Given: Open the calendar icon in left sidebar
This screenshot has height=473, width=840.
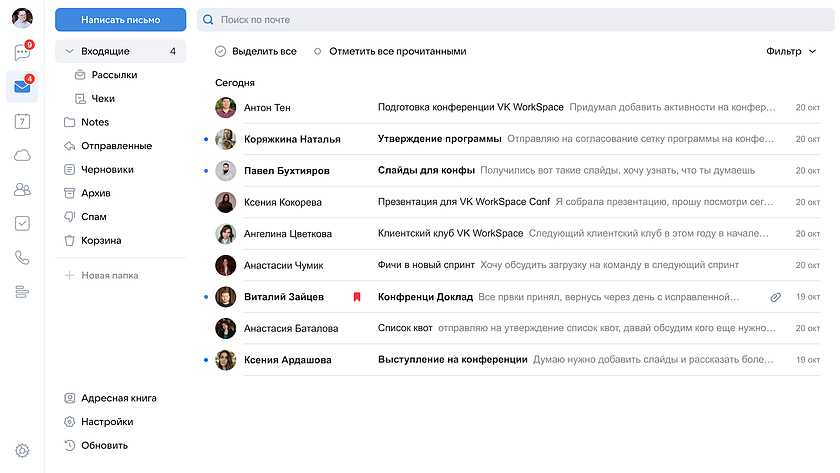Looking at the screenshot, I should point(22,121).
